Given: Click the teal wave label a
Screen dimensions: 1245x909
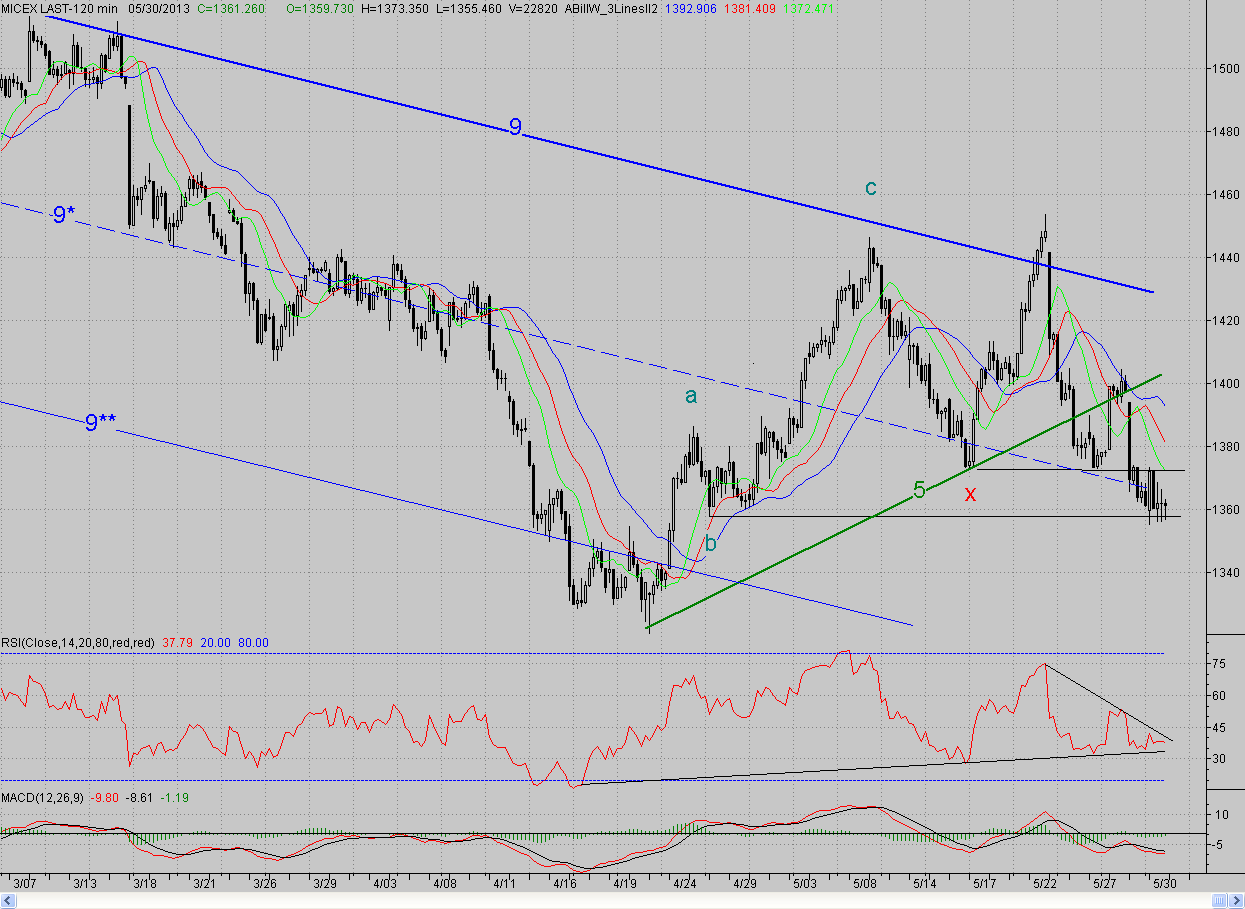Looking at the screenshot, I should [x=691, y=396].
